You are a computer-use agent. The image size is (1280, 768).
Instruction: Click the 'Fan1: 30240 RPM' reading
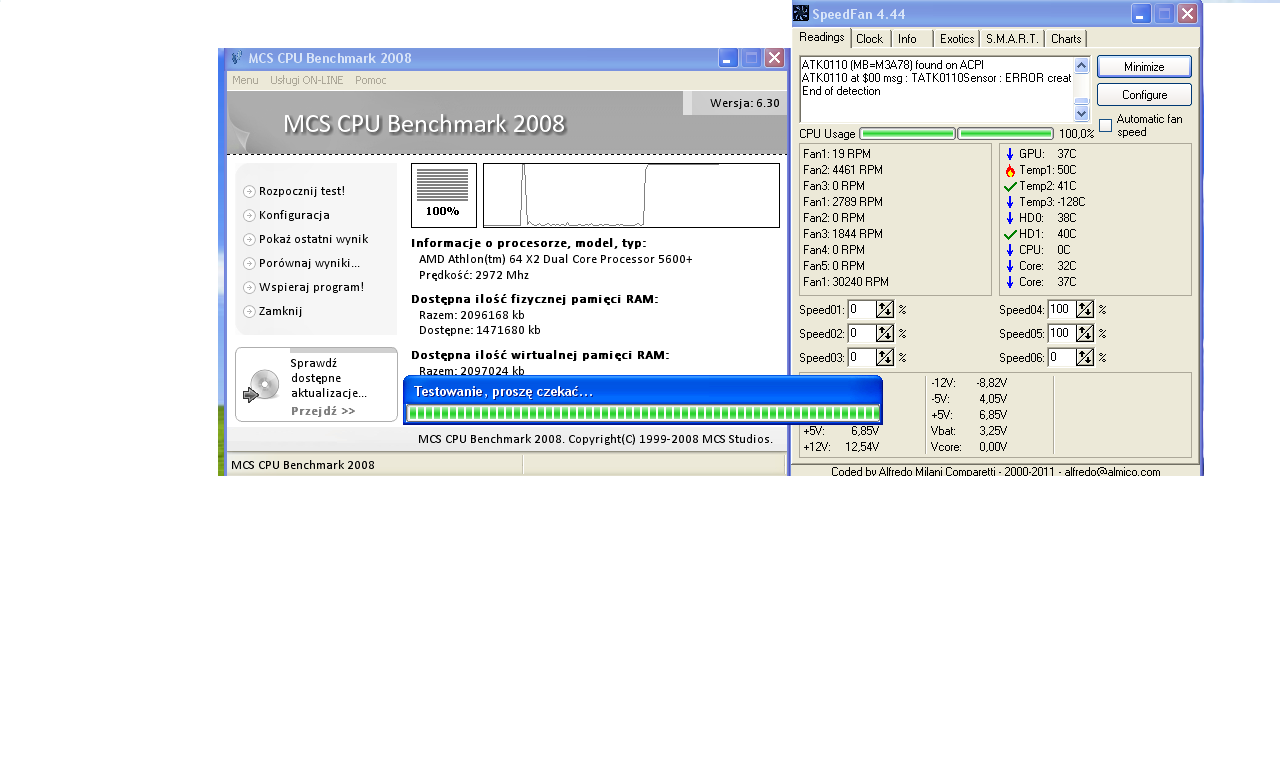coord(846,282)
